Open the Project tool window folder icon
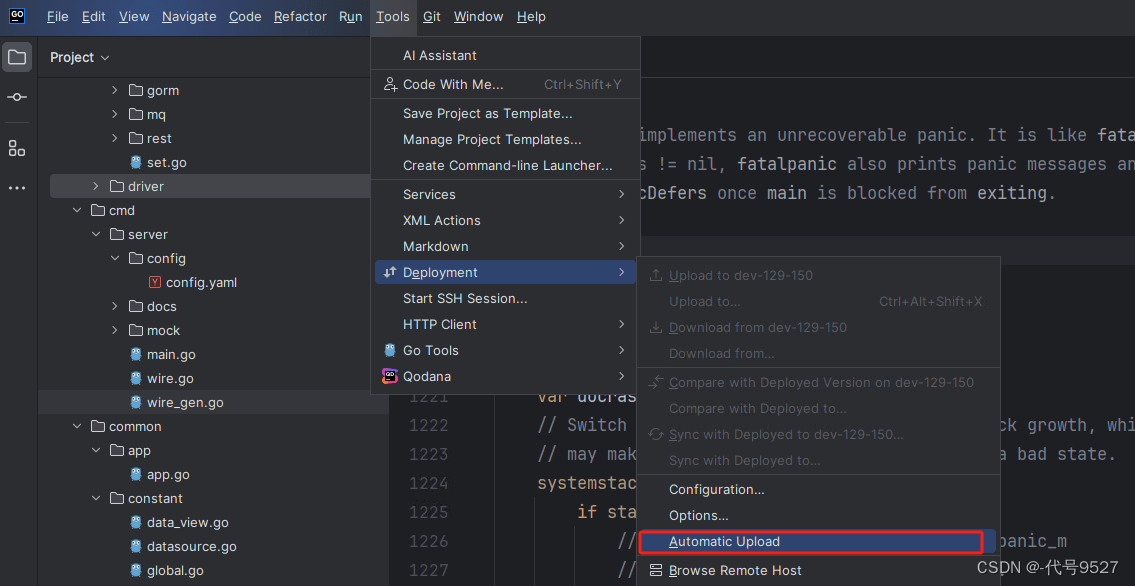 17,57
